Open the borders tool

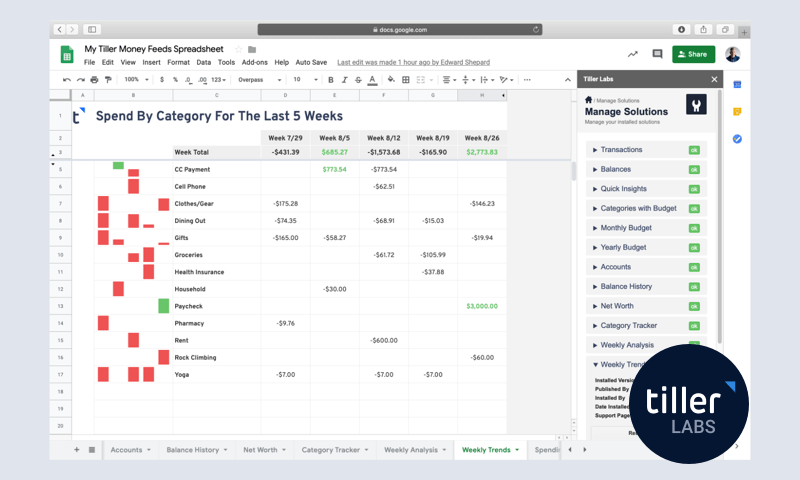(406, 80)
